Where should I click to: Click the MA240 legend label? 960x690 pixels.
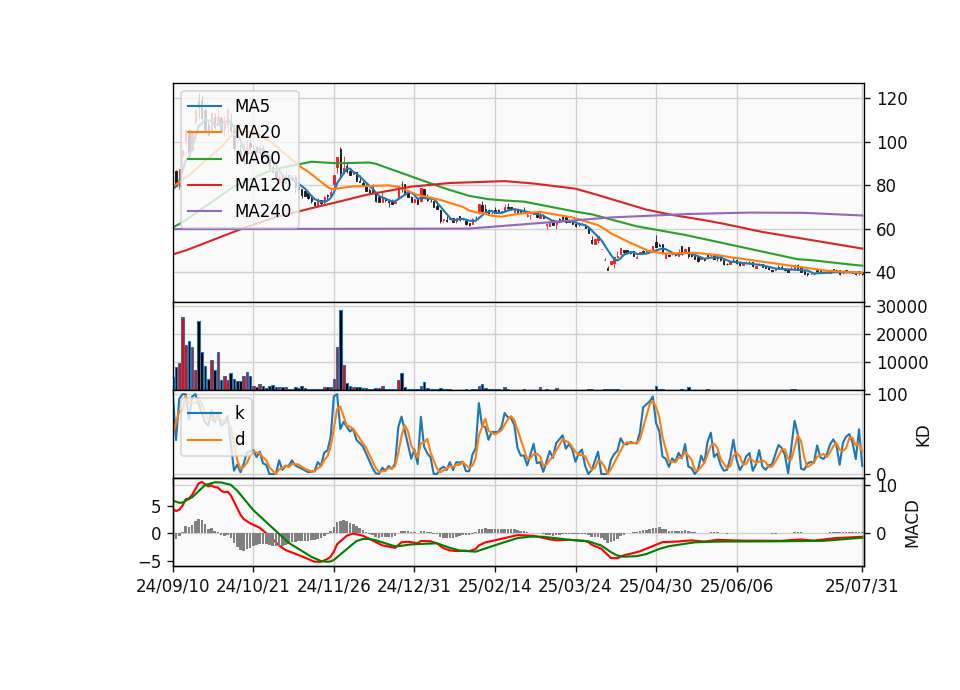tap(263, 211)
